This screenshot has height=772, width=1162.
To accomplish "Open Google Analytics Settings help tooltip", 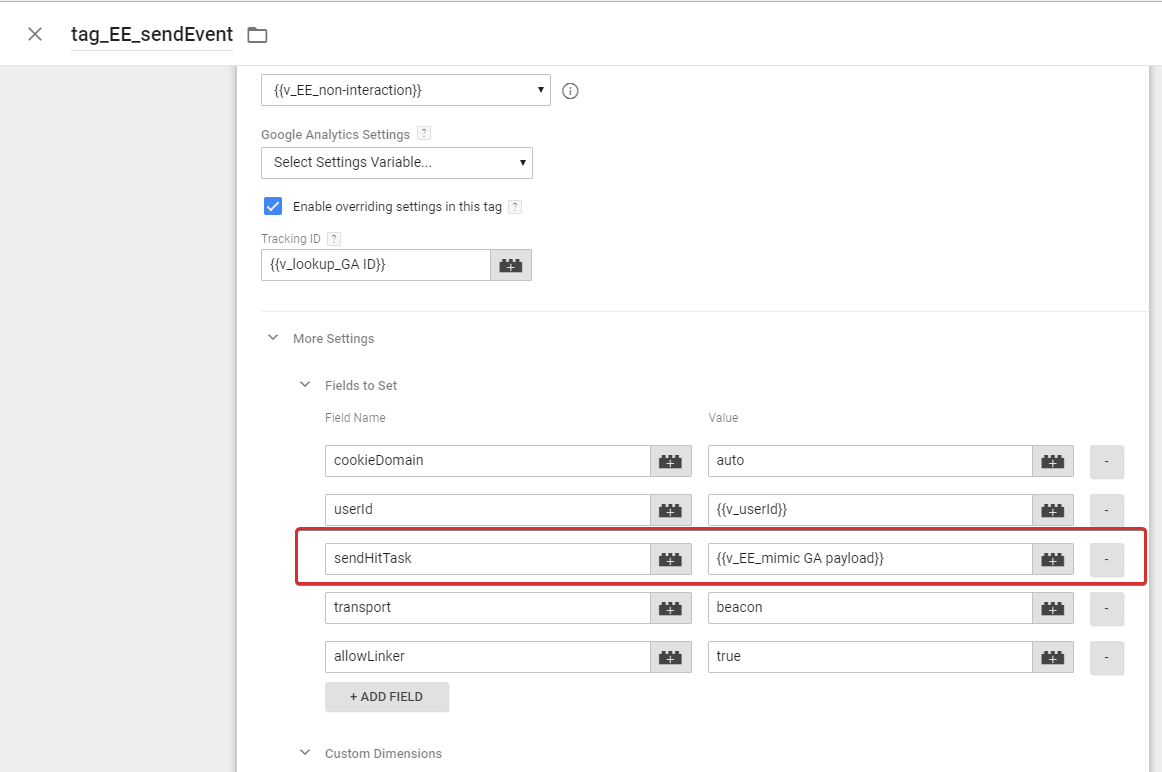I will point(423,132).
